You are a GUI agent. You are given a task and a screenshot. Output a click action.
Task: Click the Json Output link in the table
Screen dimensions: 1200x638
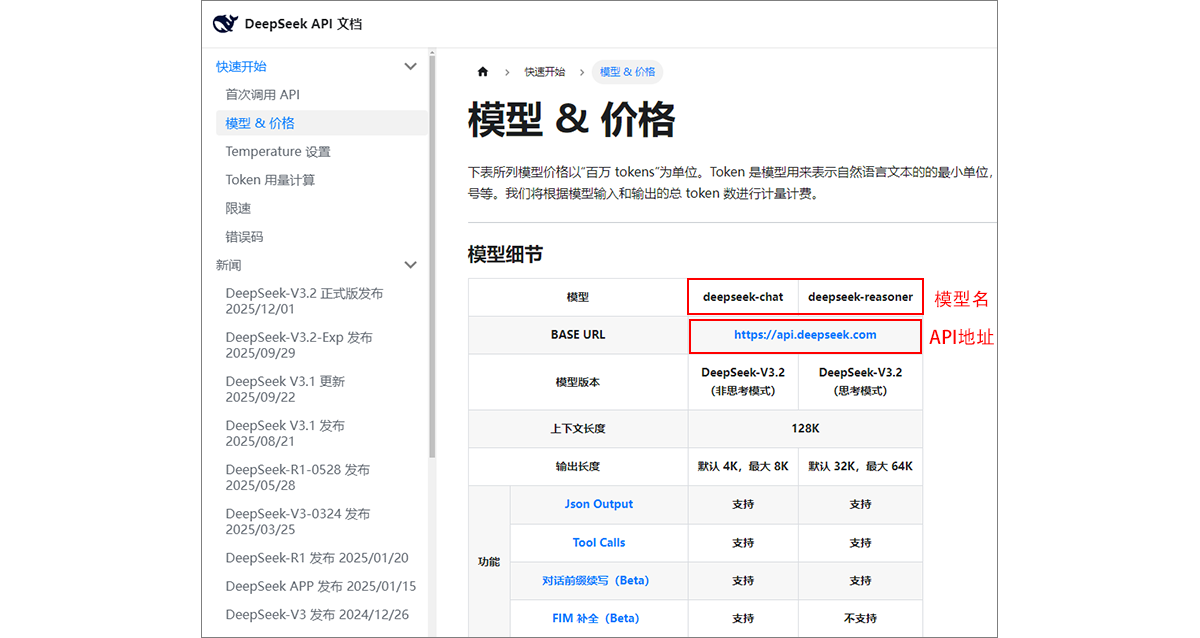coord(598,504)
